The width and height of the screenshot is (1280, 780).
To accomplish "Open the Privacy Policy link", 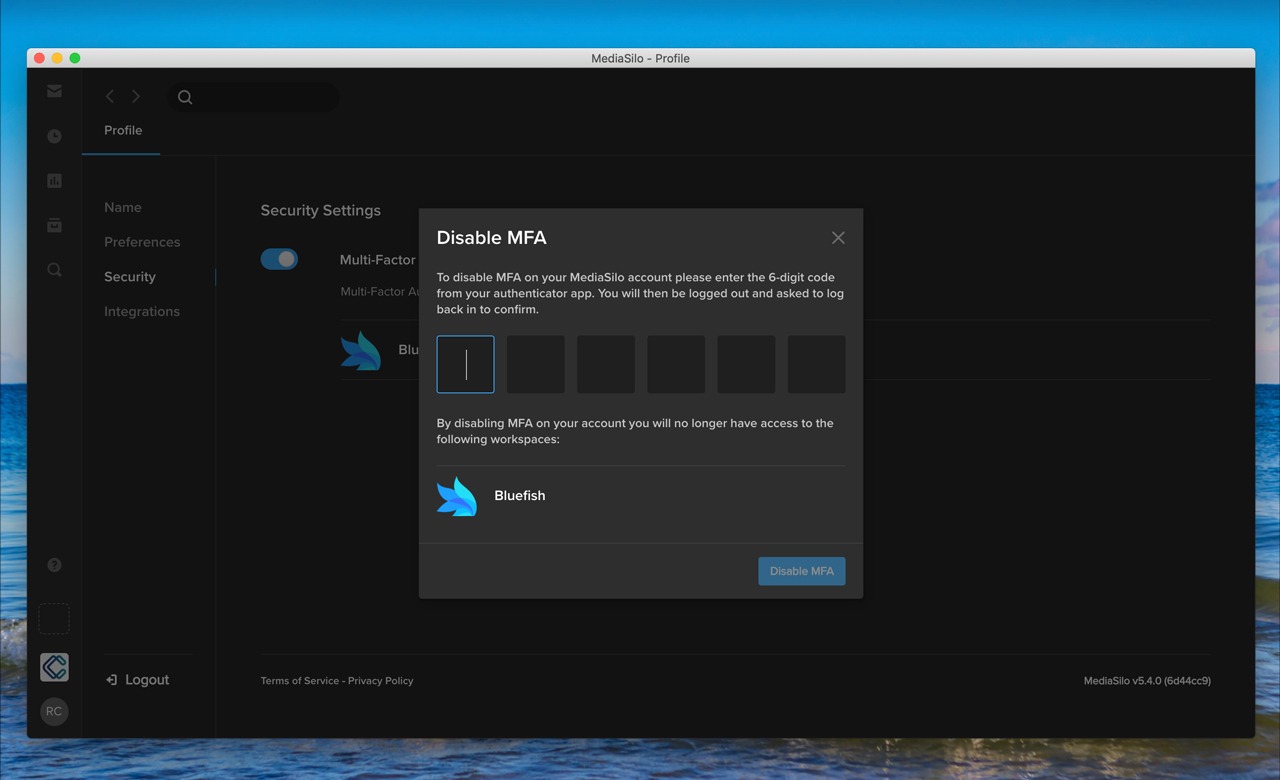I will [x=380, y=681].
